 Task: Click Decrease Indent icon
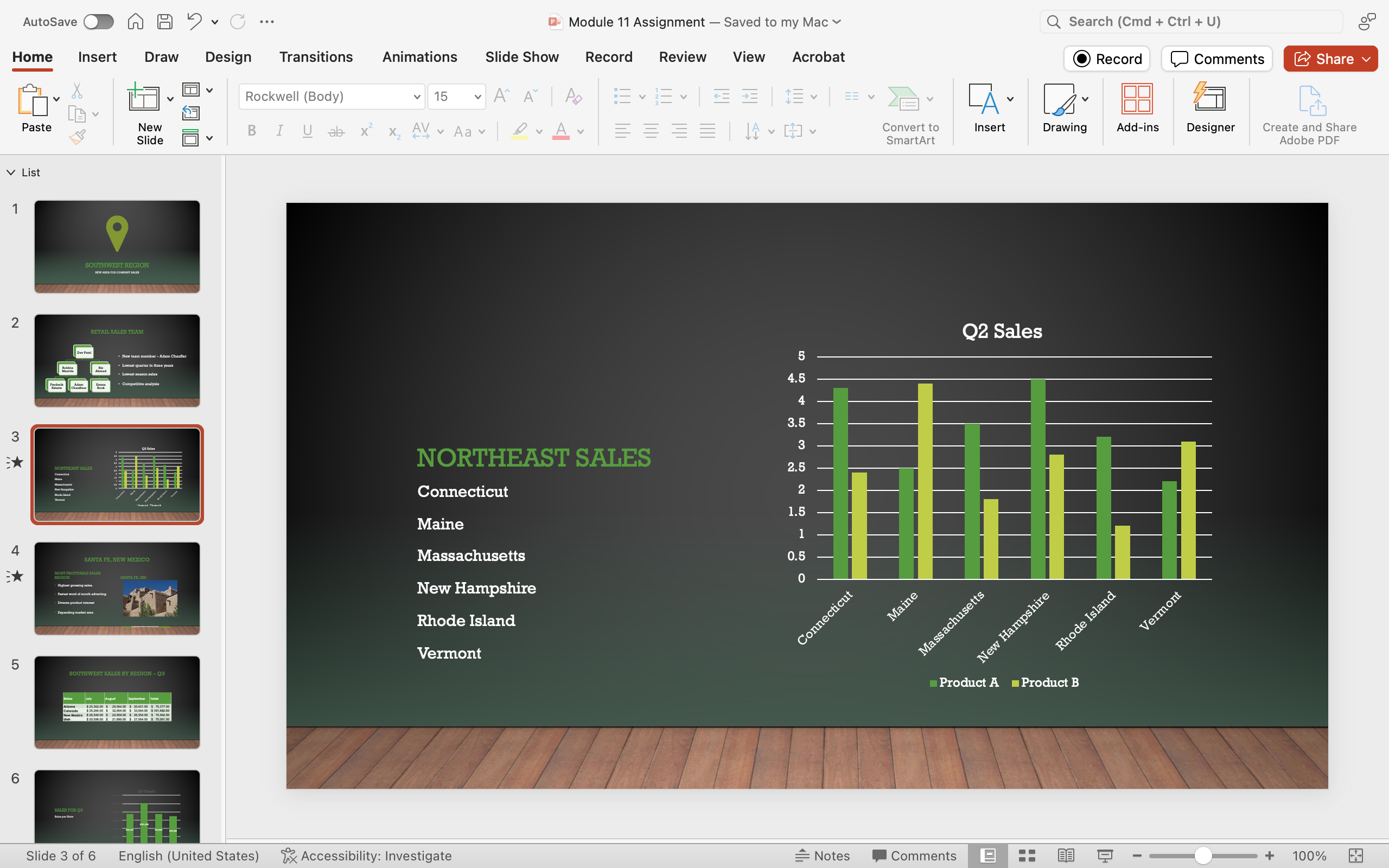[x=721, y=97]
